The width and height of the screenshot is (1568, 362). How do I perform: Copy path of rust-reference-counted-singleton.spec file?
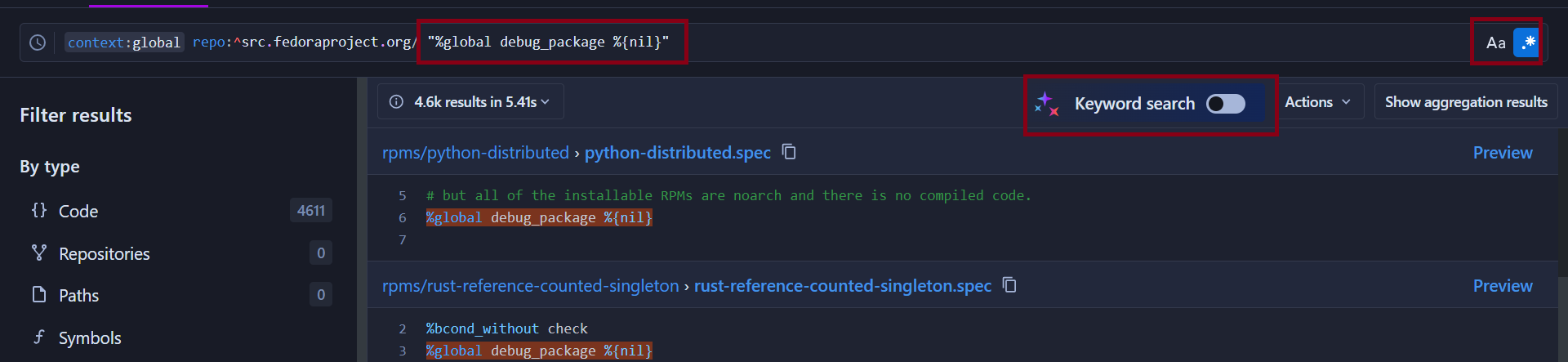(x=1009, y=285)
